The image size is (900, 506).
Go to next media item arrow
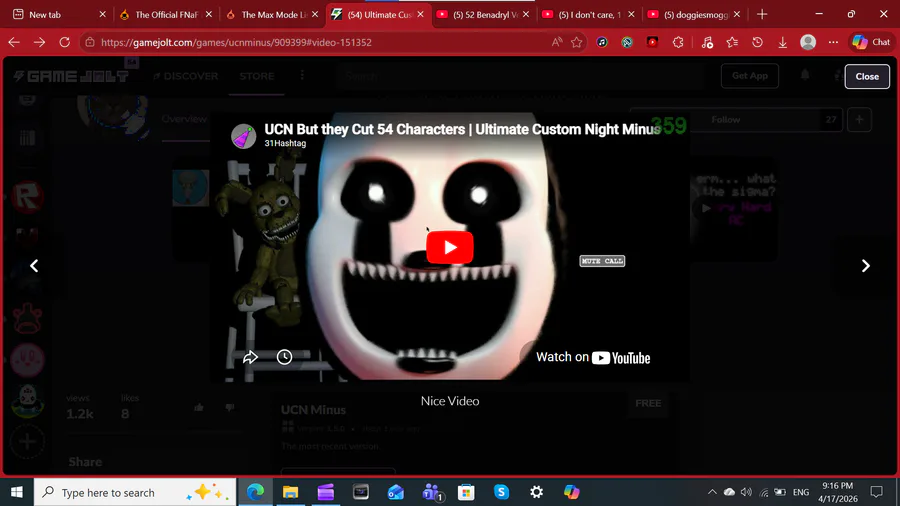point(866,266)
